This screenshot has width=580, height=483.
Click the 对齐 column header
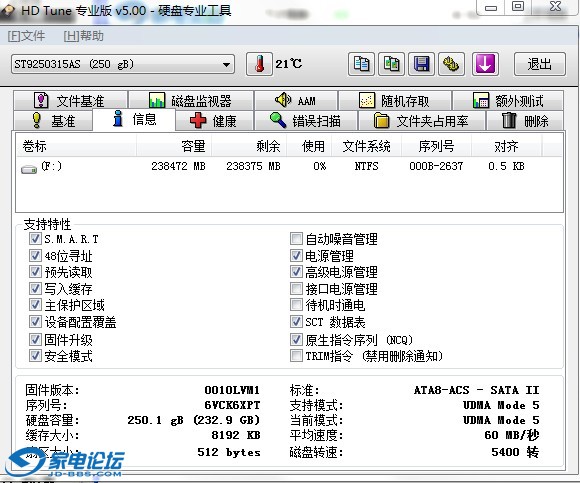pos(506,146)
